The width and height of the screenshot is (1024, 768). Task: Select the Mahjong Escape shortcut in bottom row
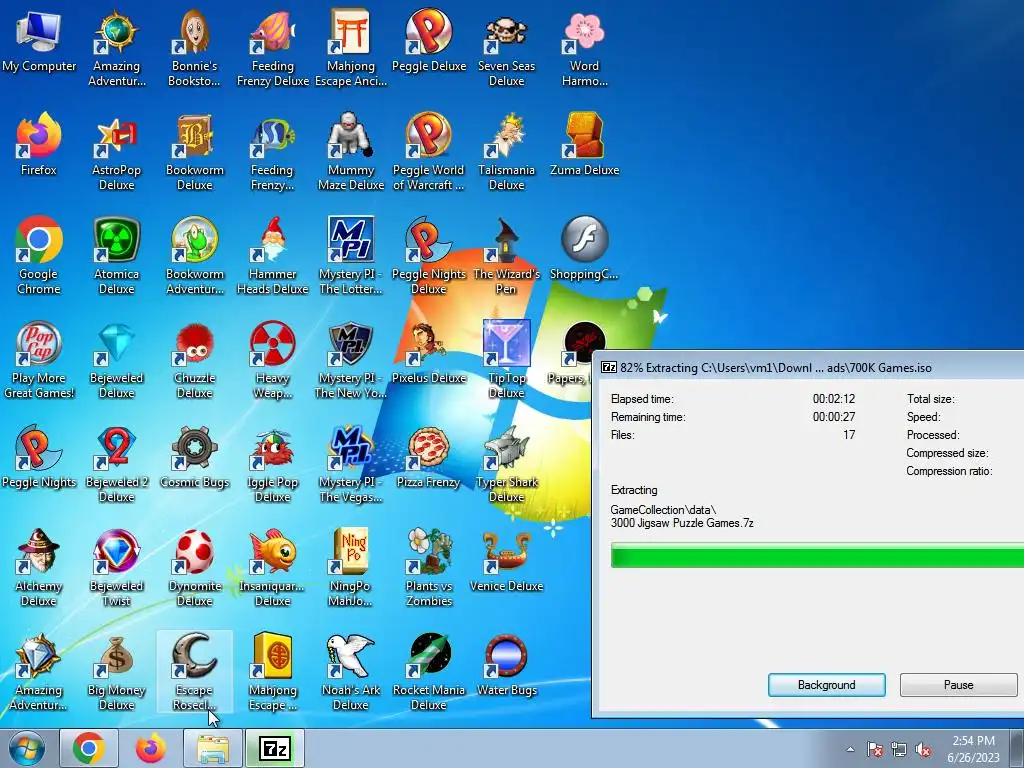[x=272, y=672]
